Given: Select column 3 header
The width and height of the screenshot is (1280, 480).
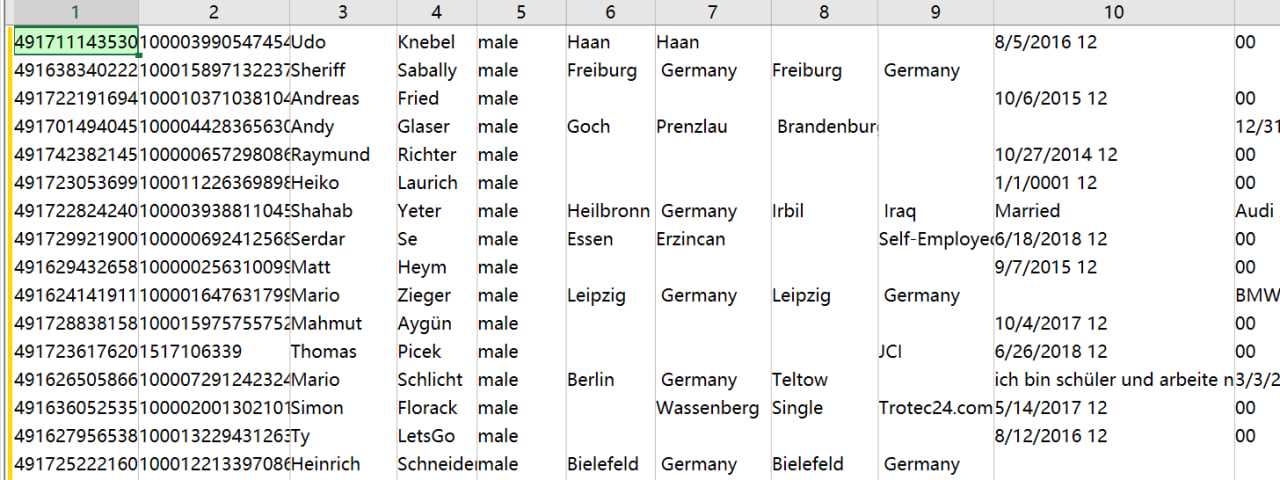Looking at the screenshot, I should [x=343, y=13].
